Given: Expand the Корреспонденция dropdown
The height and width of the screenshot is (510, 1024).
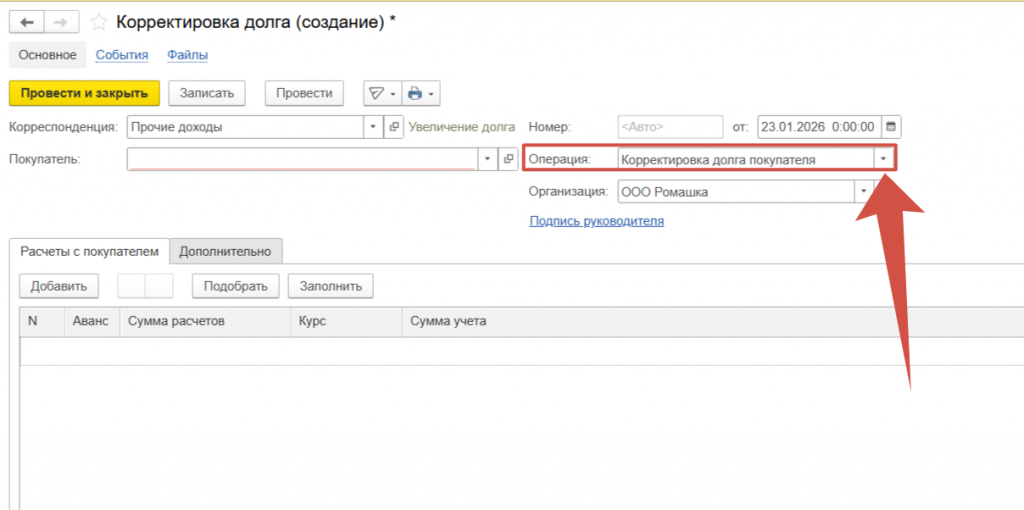Looking at the screenshot, I should point(372,127).
